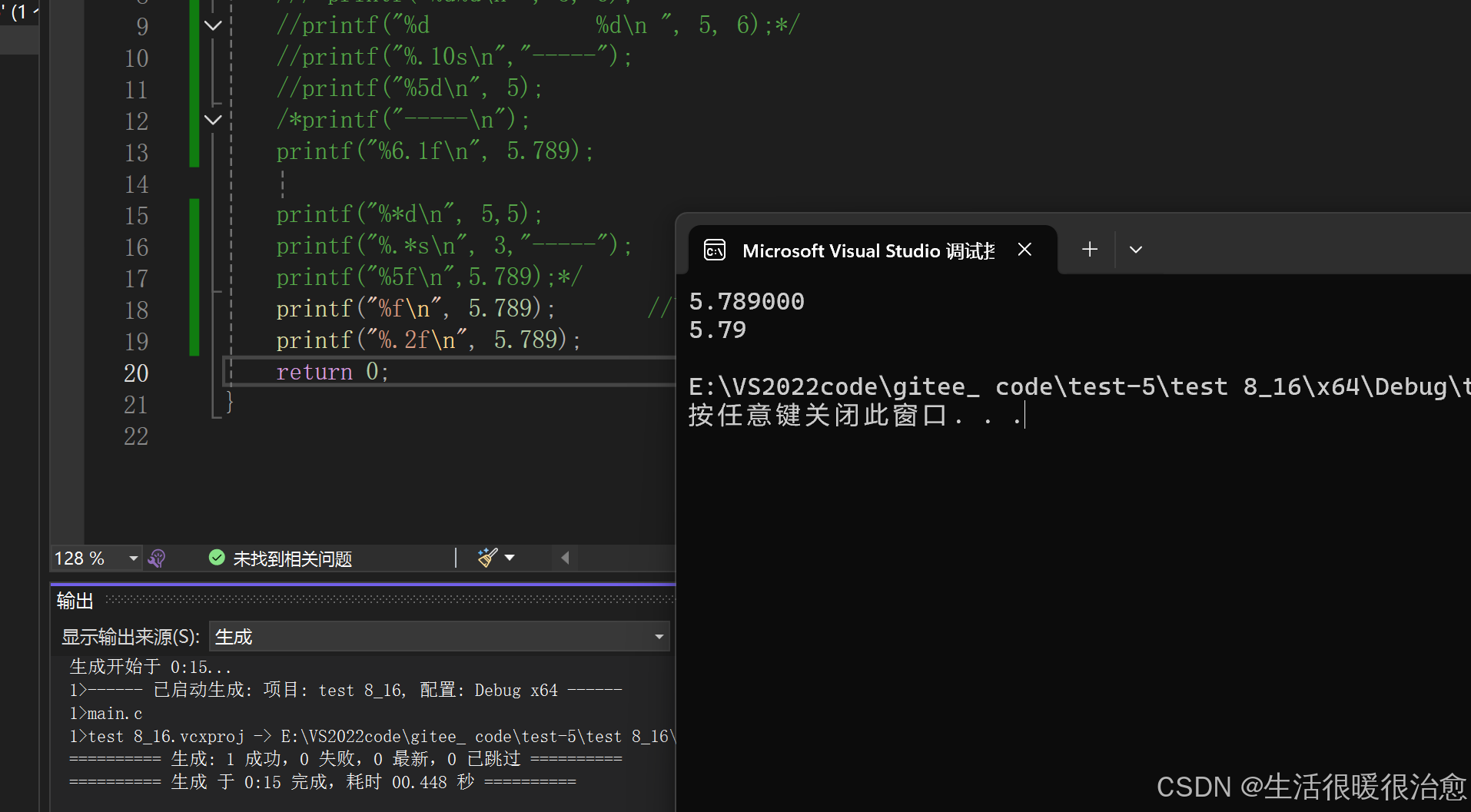This screenshot has height=812, width=1471.
Task: Collapse the comment block at line 9
Action: [x=213, y=25]
